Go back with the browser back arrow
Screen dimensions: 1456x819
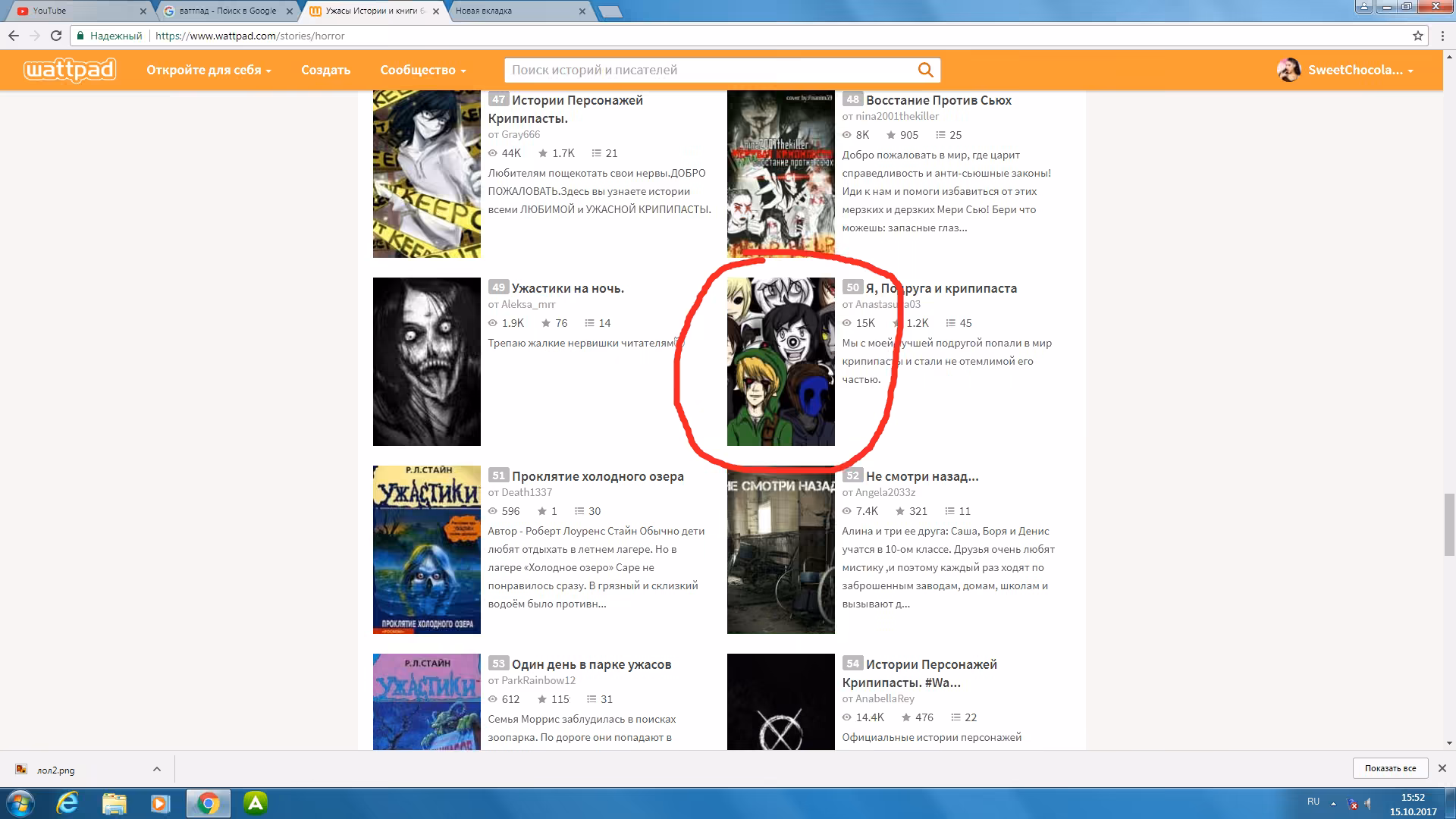[14, 36]
